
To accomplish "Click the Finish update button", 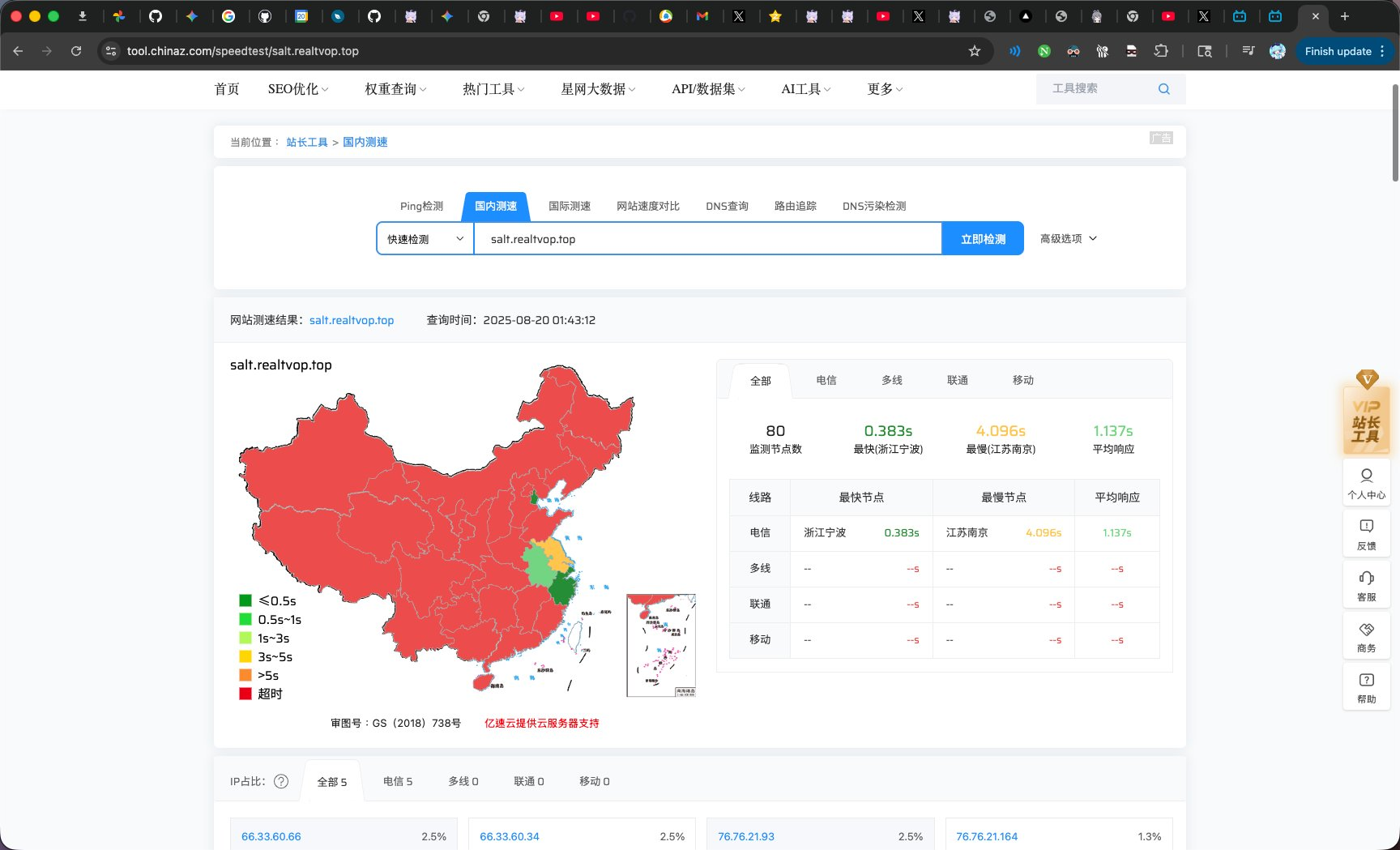I will (x=1338, y=51).
